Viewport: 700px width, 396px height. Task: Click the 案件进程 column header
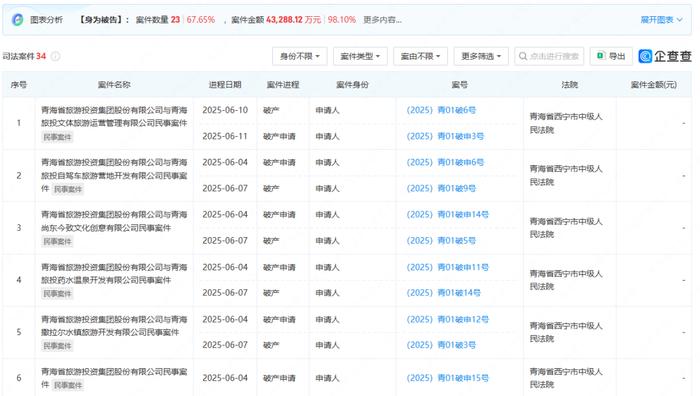pos(283,85)
